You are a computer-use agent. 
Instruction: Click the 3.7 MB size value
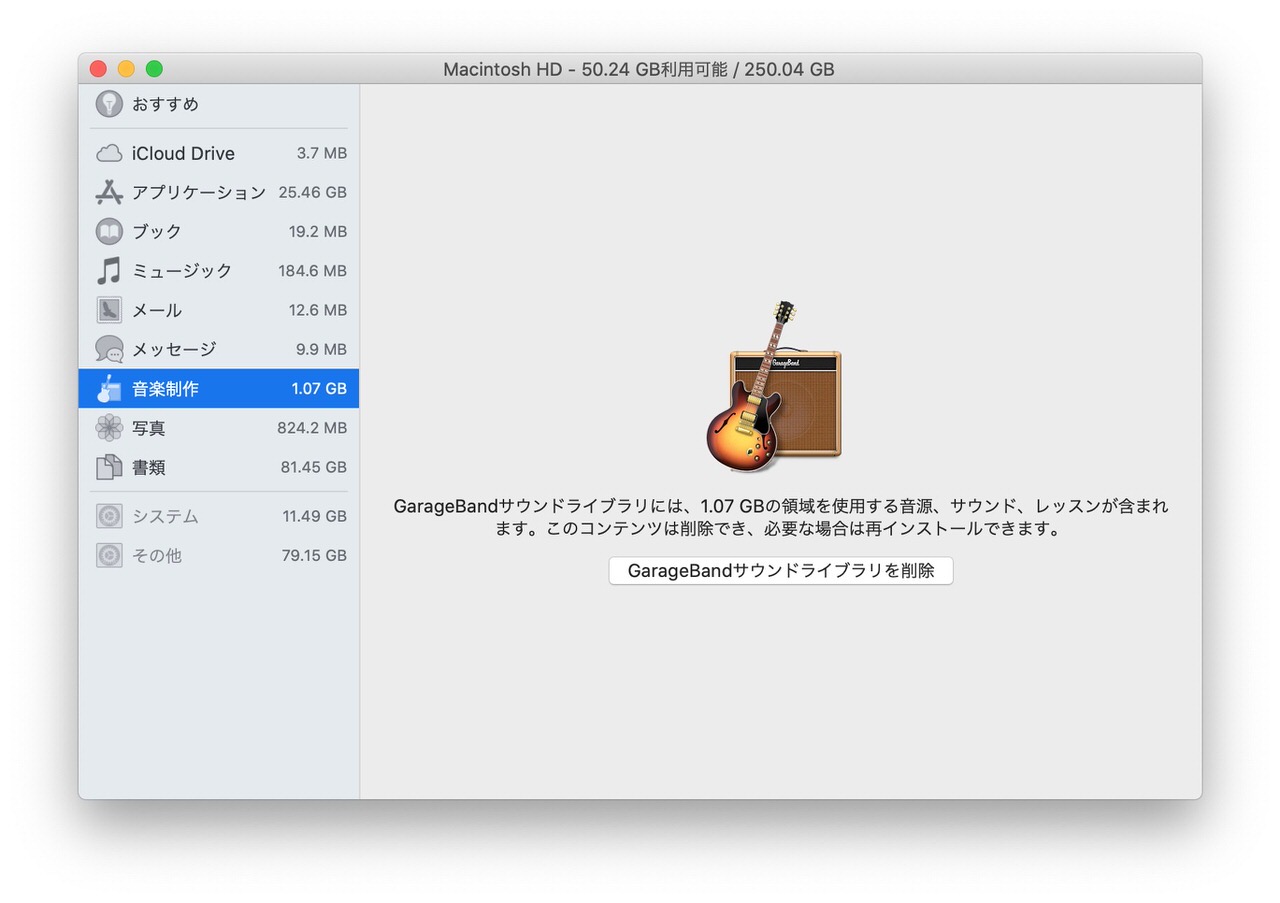pos(322,154)
